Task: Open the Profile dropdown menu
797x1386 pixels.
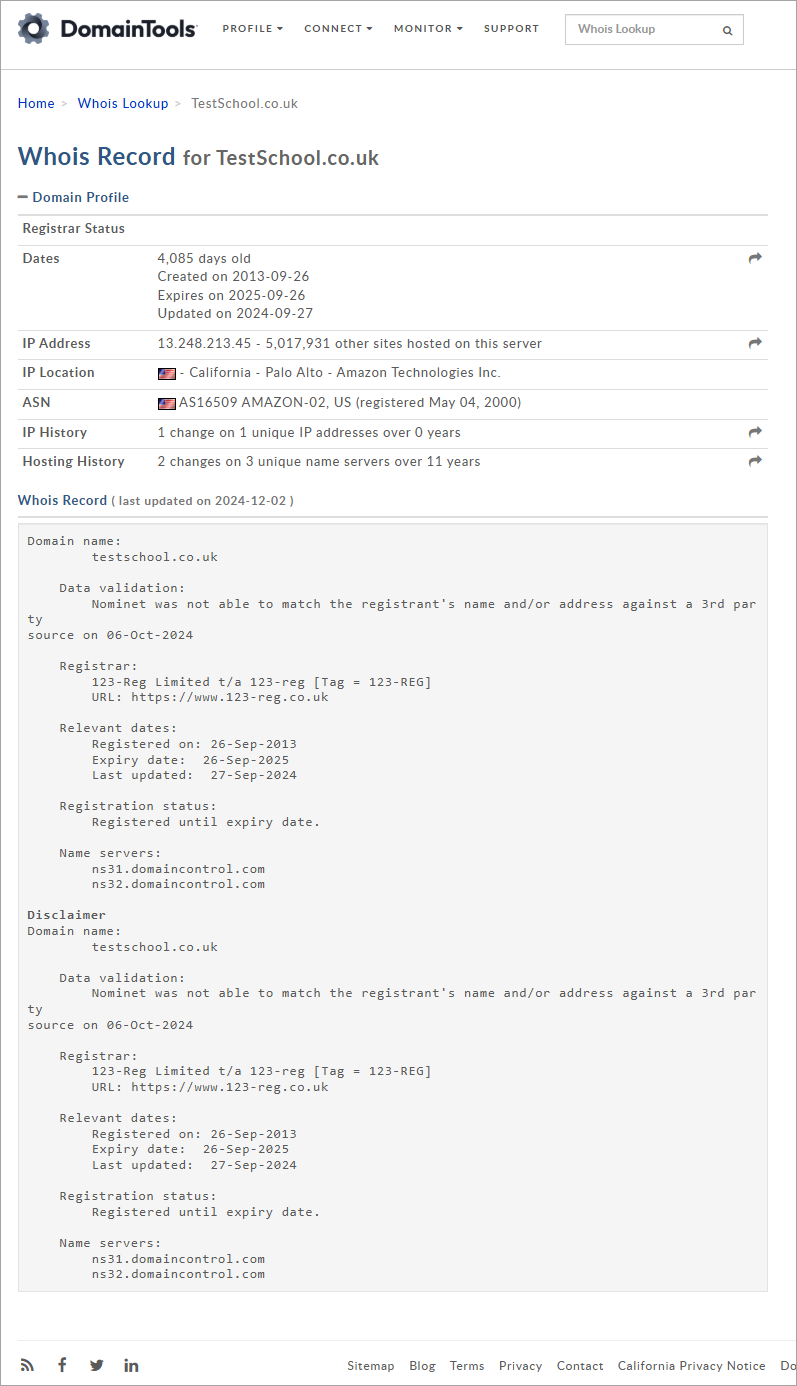Action: 252,29
